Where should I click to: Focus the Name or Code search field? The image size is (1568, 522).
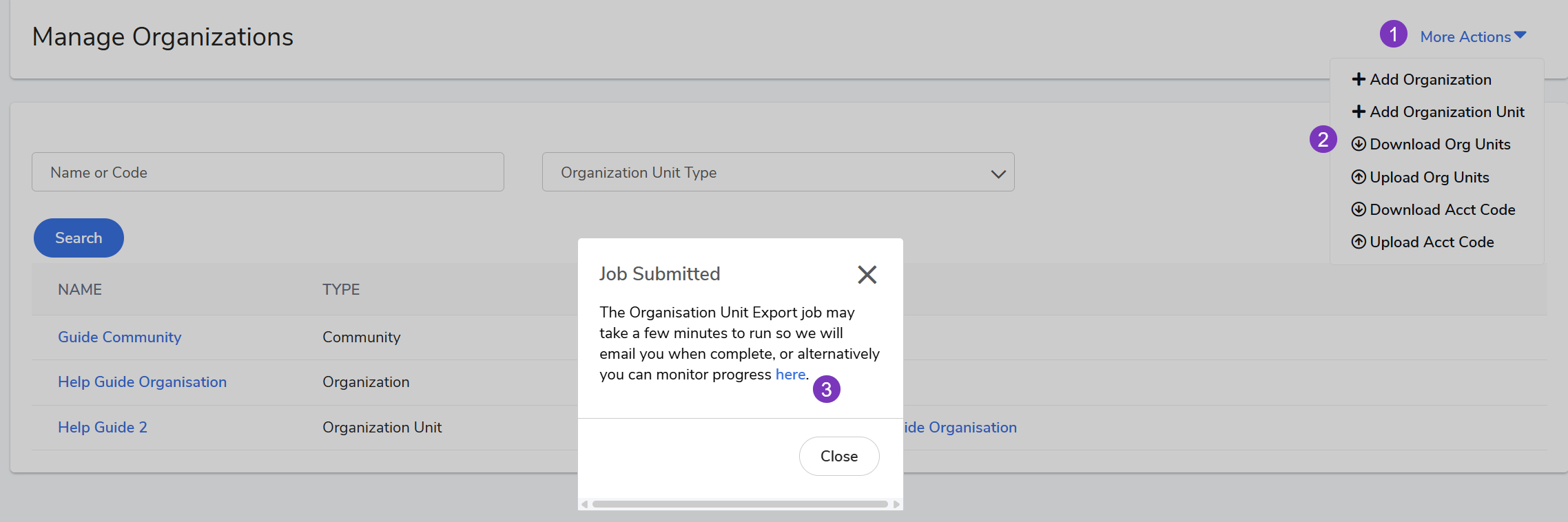point(267,172)
